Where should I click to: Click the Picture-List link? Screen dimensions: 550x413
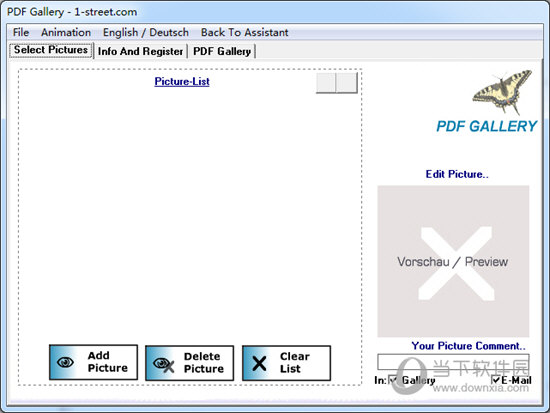[182, 81]
